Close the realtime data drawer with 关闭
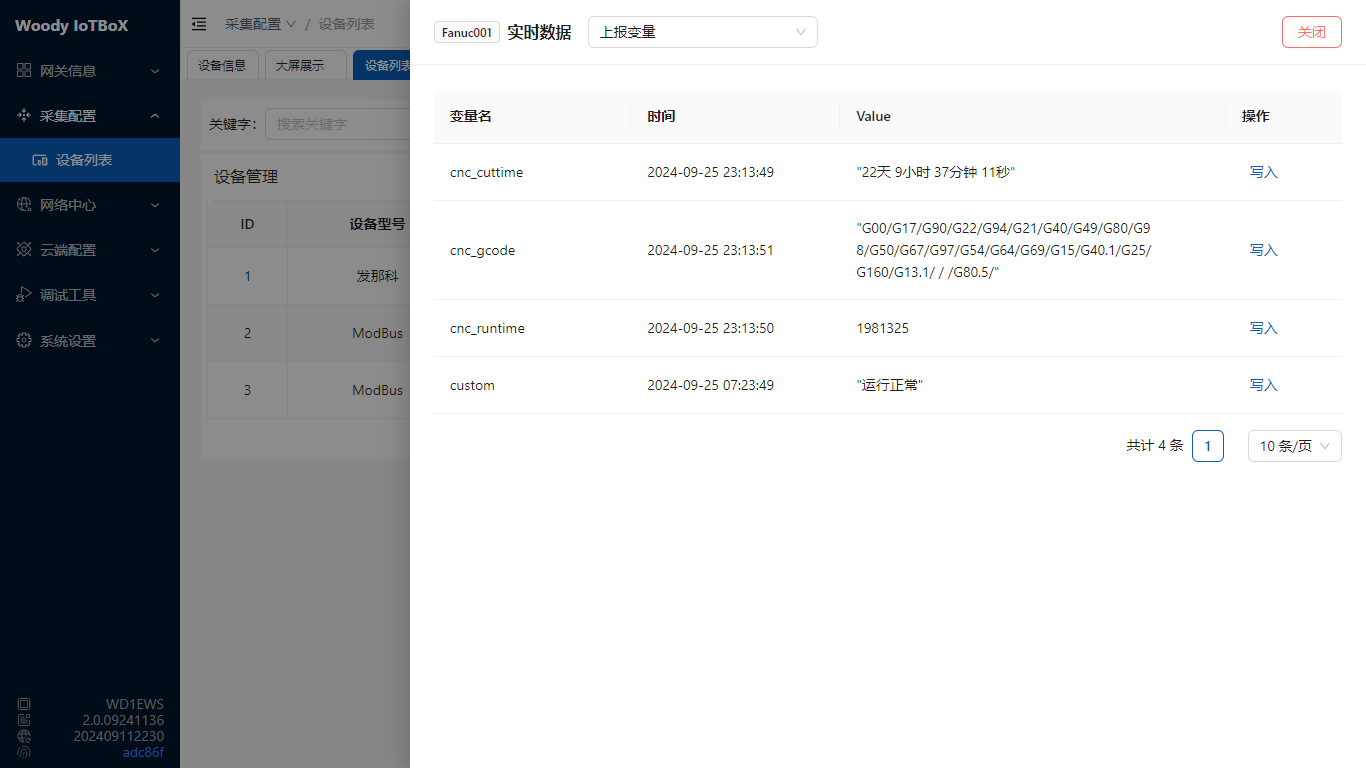Image resolution: width=1366 pixels, height=768 pixels. (1311, 32)
